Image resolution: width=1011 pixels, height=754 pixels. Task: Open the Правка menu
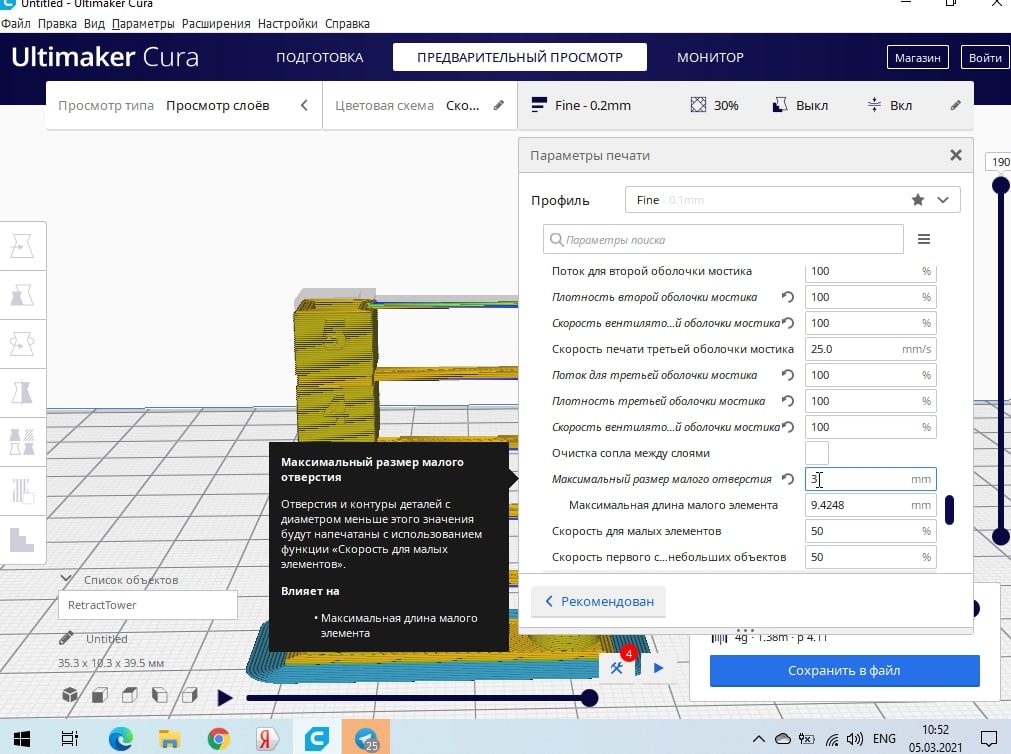(57, 24)
